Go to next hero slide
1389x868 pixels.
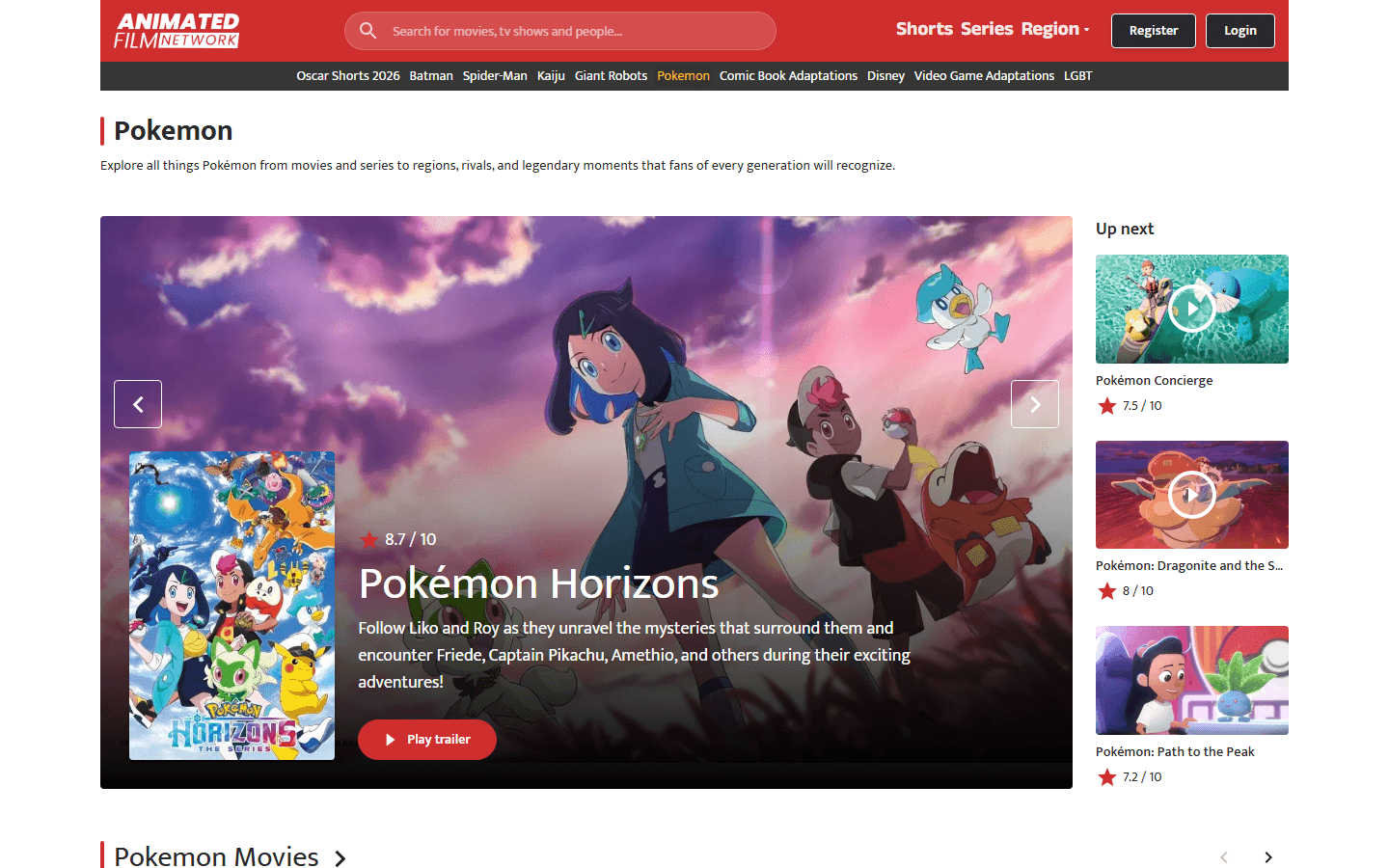pos(1035,404)
